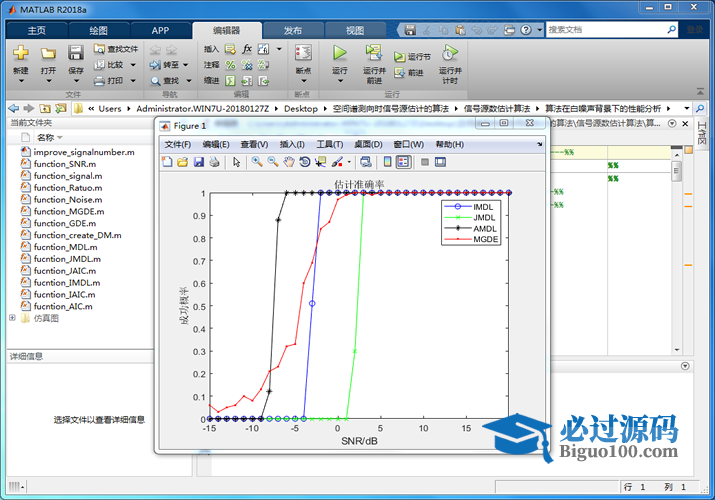Toggle the Insert Colorbar button in Figure toolbar
Image resolution: width=715 pixels, height=500 pixels.
[x=387, y=161]
